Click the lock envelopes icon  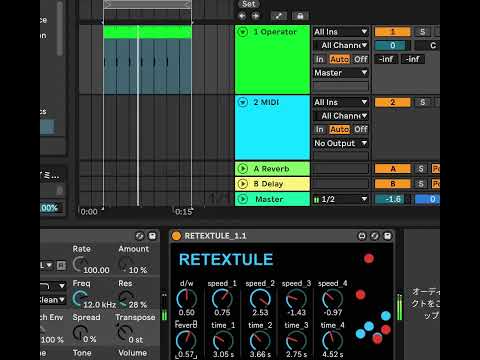(x=300, y=16)
